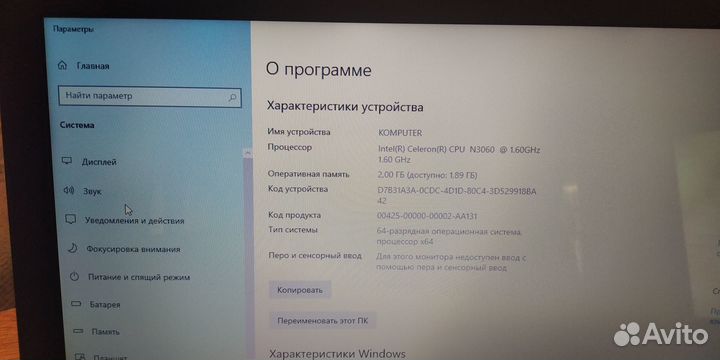The image size is (720, 360).
Task: Click the О программе page title
Action: pyautogui.click(x=318, y=70)
